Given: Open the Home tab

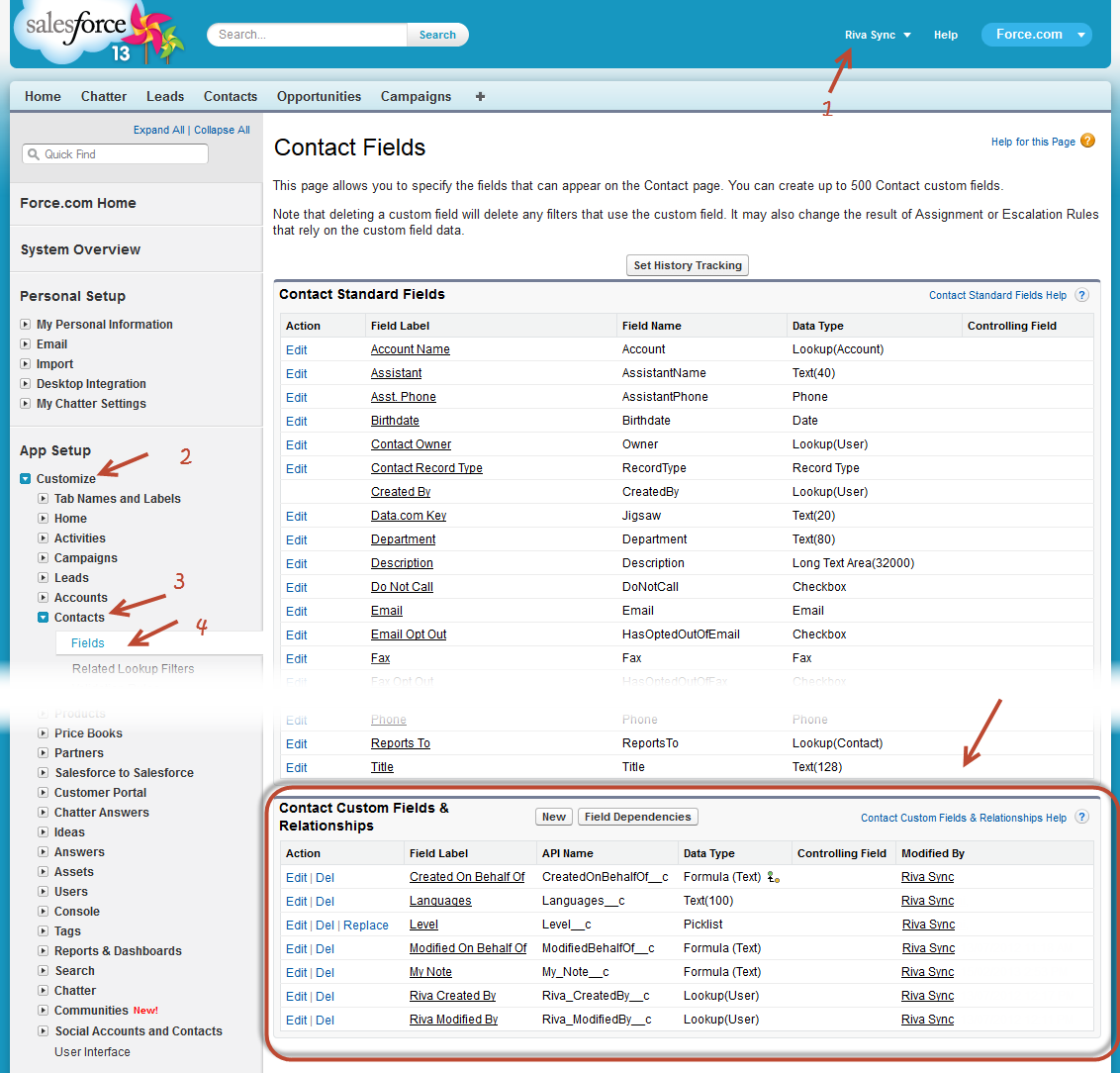Looking at the screenshot, I should (x=43, y=96).
